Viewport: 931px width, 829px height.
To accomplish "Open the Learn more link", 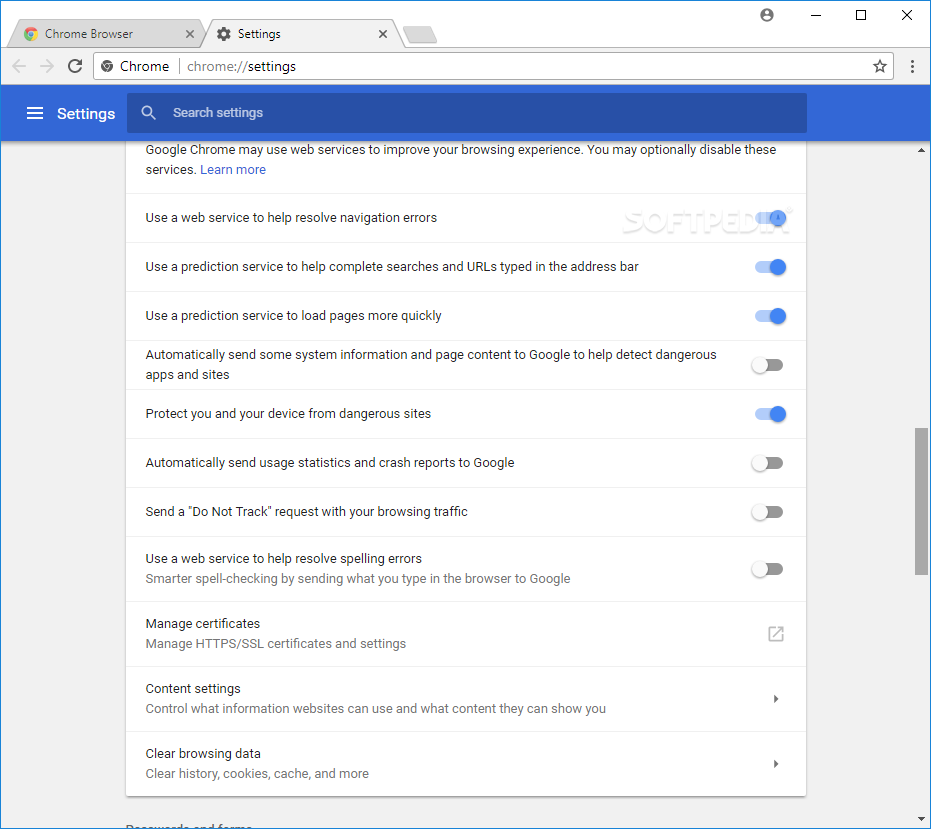I will 233,170.
